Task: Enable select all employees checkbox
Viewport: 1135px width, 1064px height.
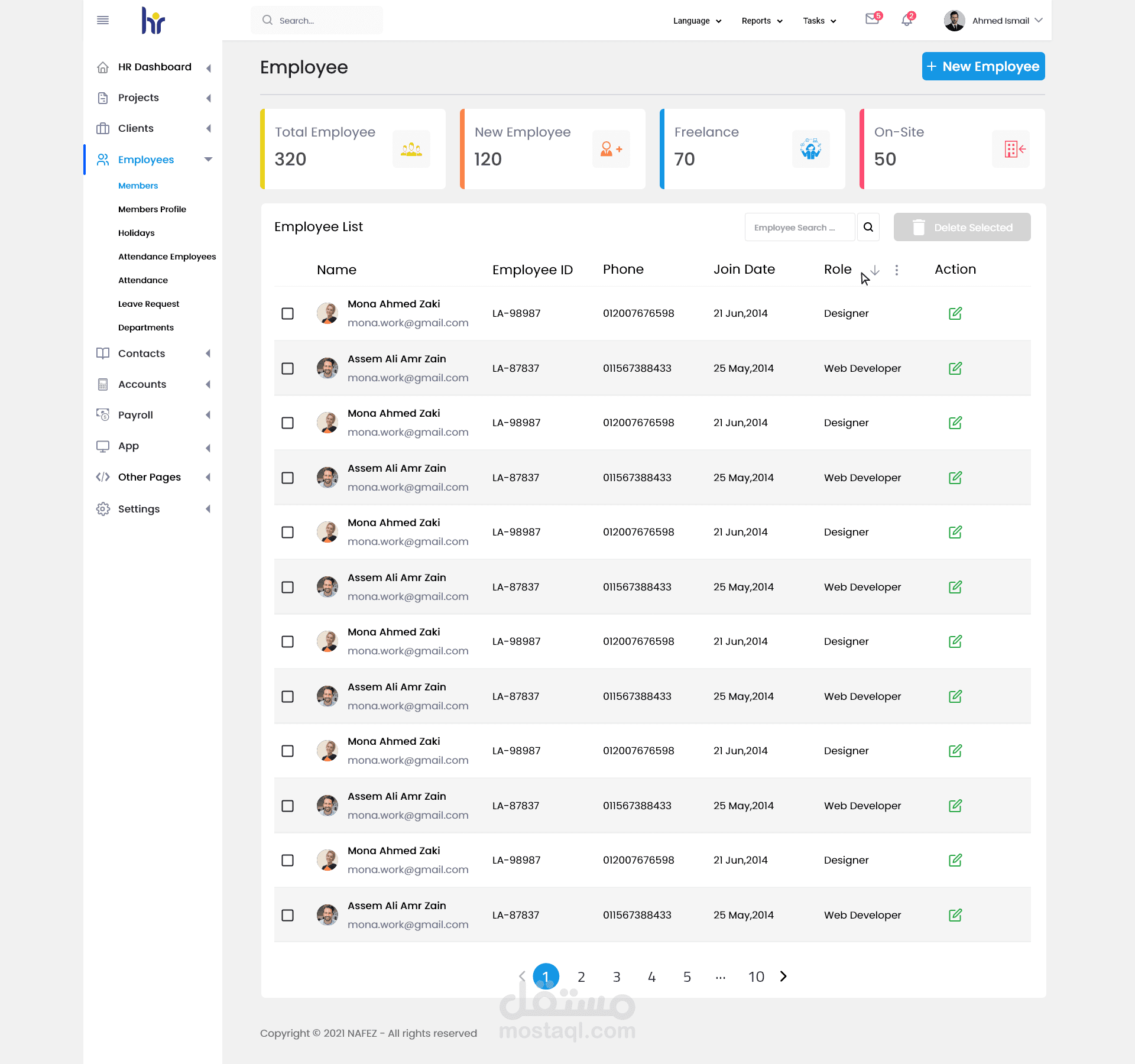Action: coord(287,270)
